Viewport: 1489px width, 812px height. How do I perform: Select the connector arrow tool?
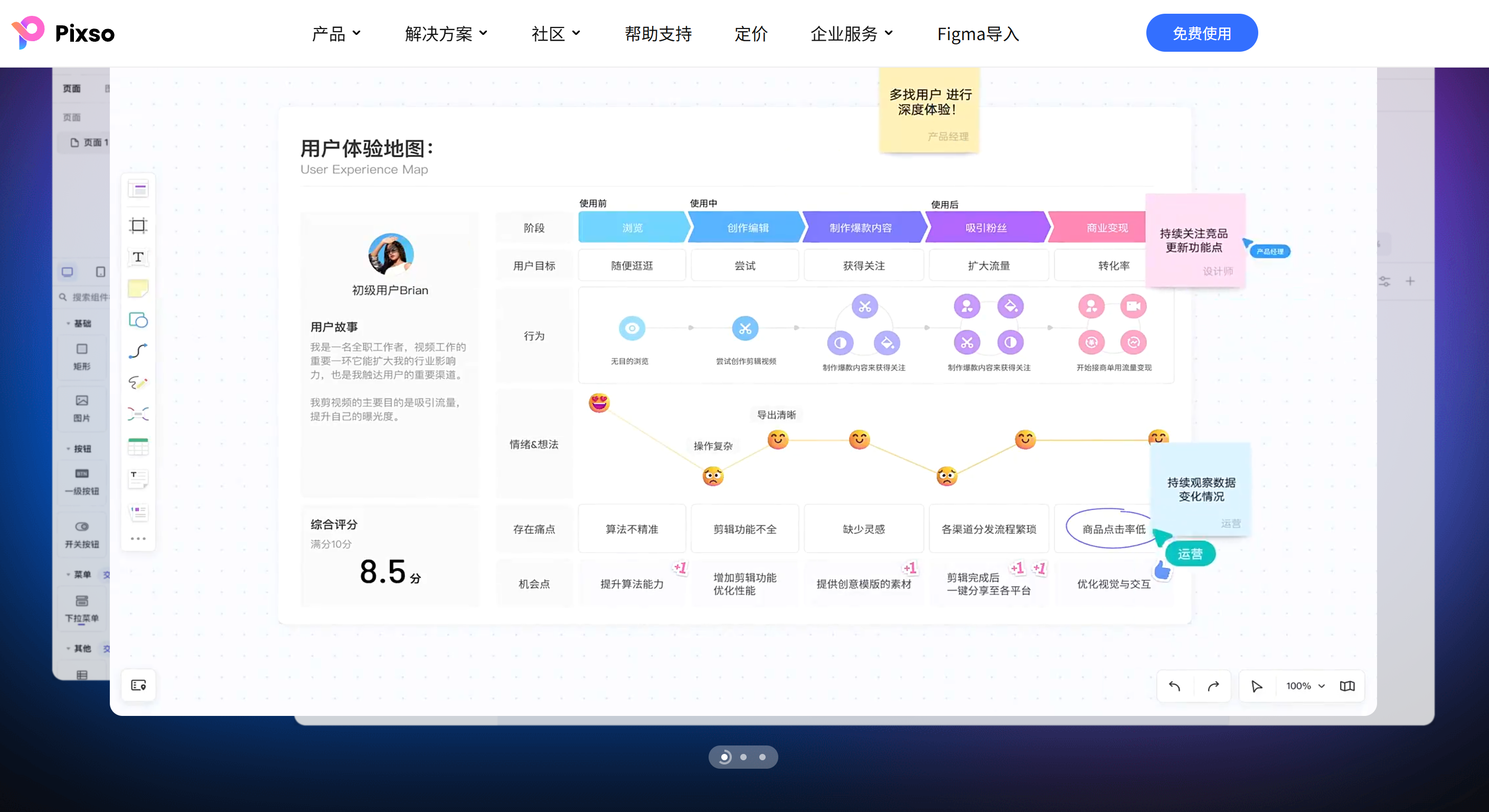coord(138,352)
